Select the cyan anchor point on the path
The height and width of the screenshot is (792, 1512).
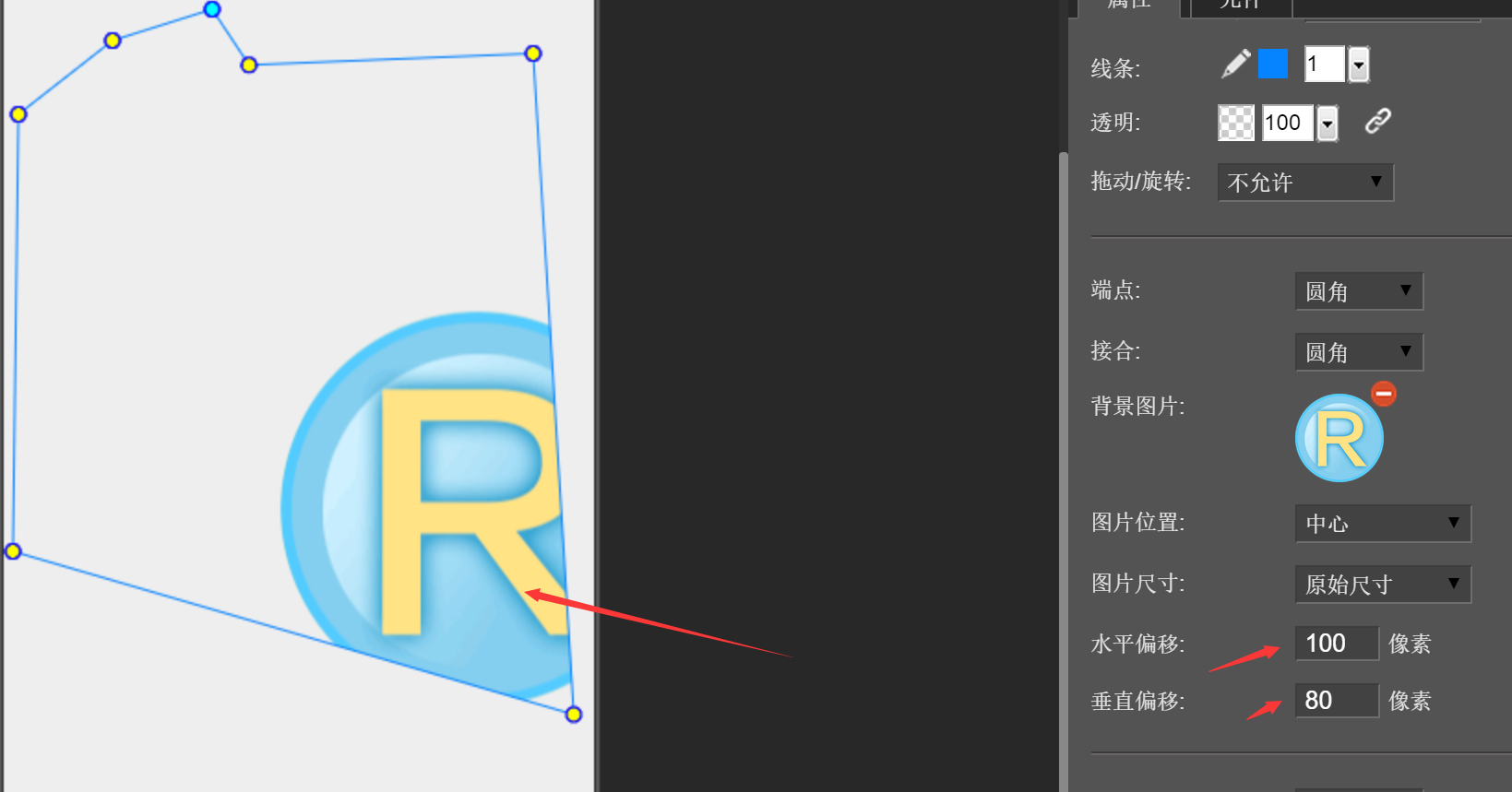tap(212, 9)
